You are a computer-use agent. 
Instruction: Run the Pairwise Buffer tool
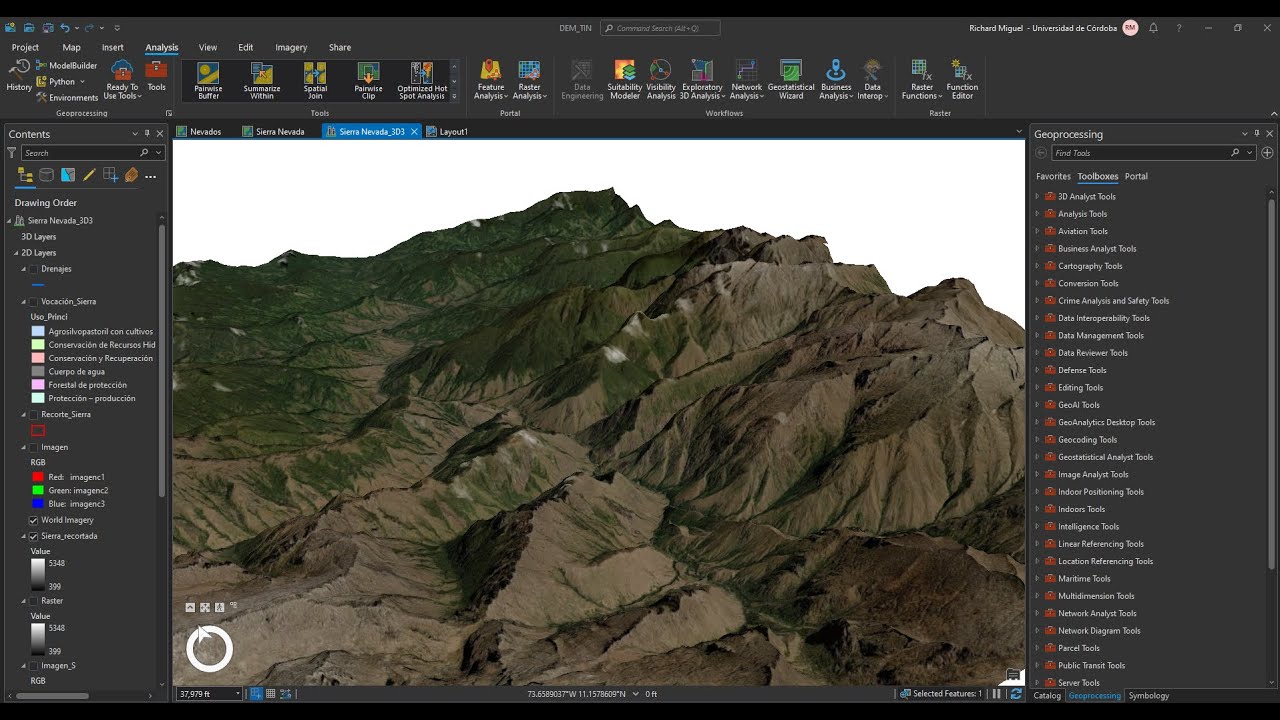208,81
